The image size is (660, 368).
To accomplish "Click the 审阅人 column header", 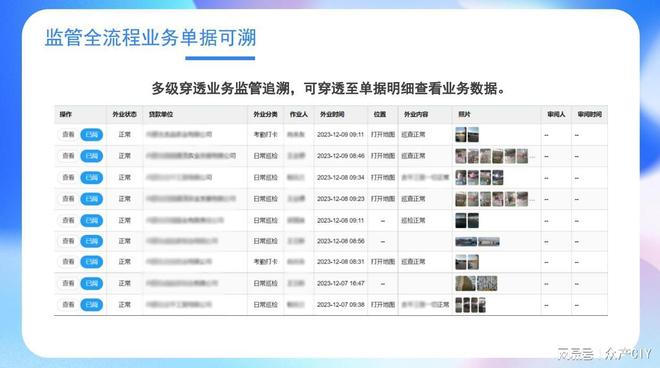I will [556, 115].
